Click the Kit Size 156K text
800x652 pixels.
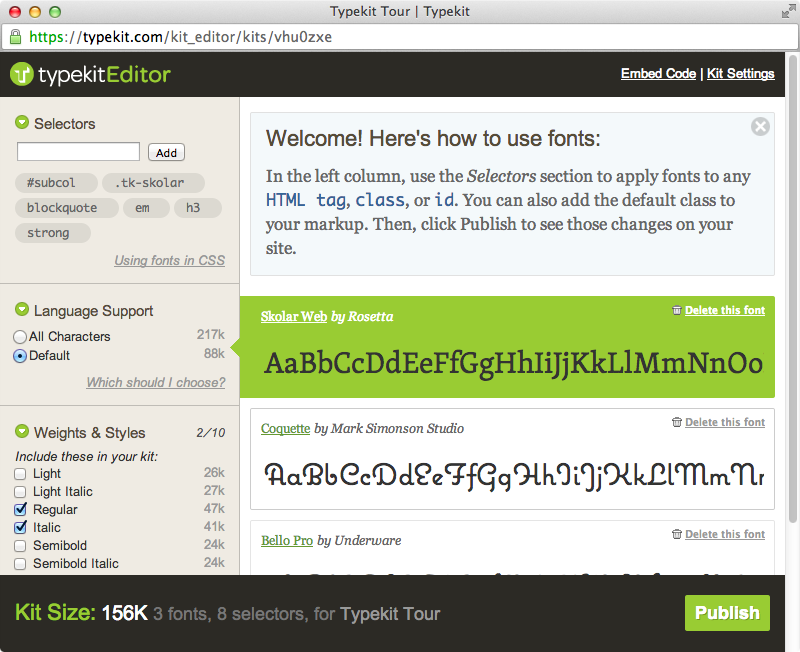(82, 613)
